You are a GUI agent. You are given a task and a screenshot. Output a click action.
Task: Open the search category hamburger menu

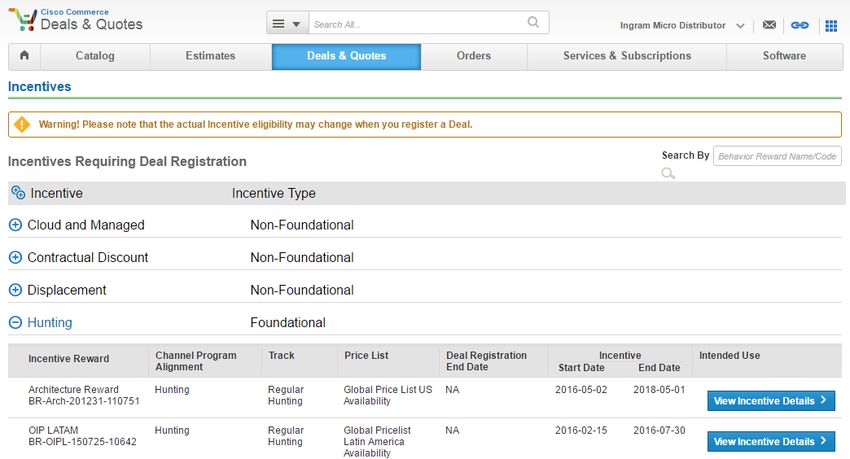(x=287, y=24)
